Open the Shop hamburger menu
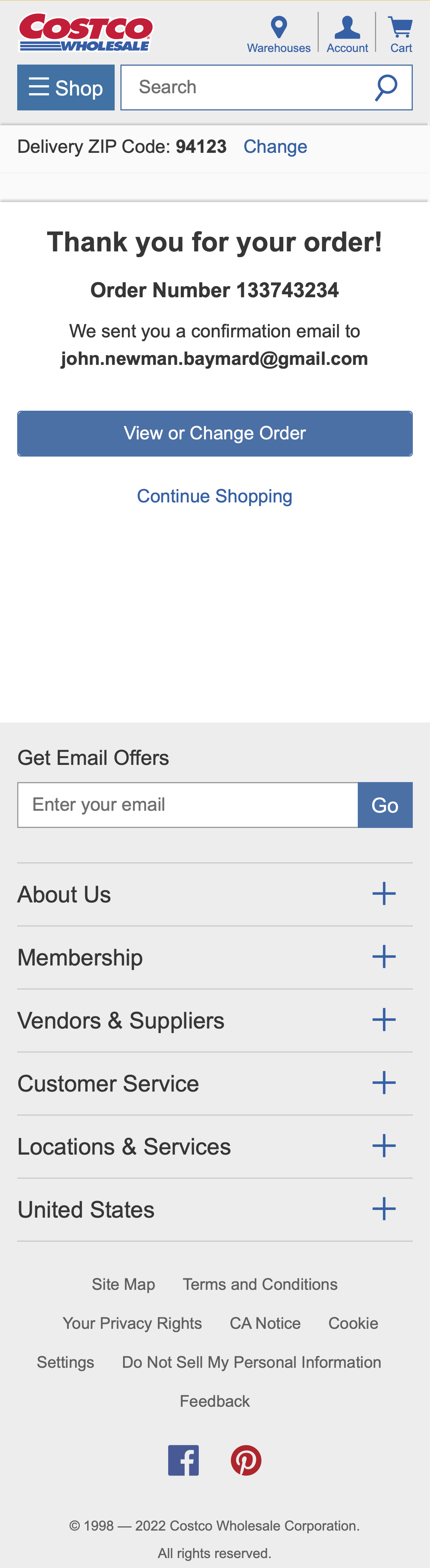 (66, 87)
